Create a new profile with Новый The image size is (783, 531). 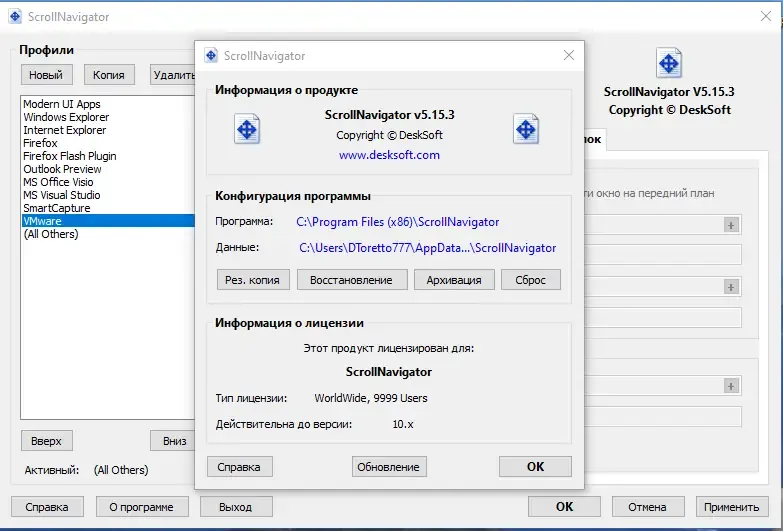[x=46, y=75]
